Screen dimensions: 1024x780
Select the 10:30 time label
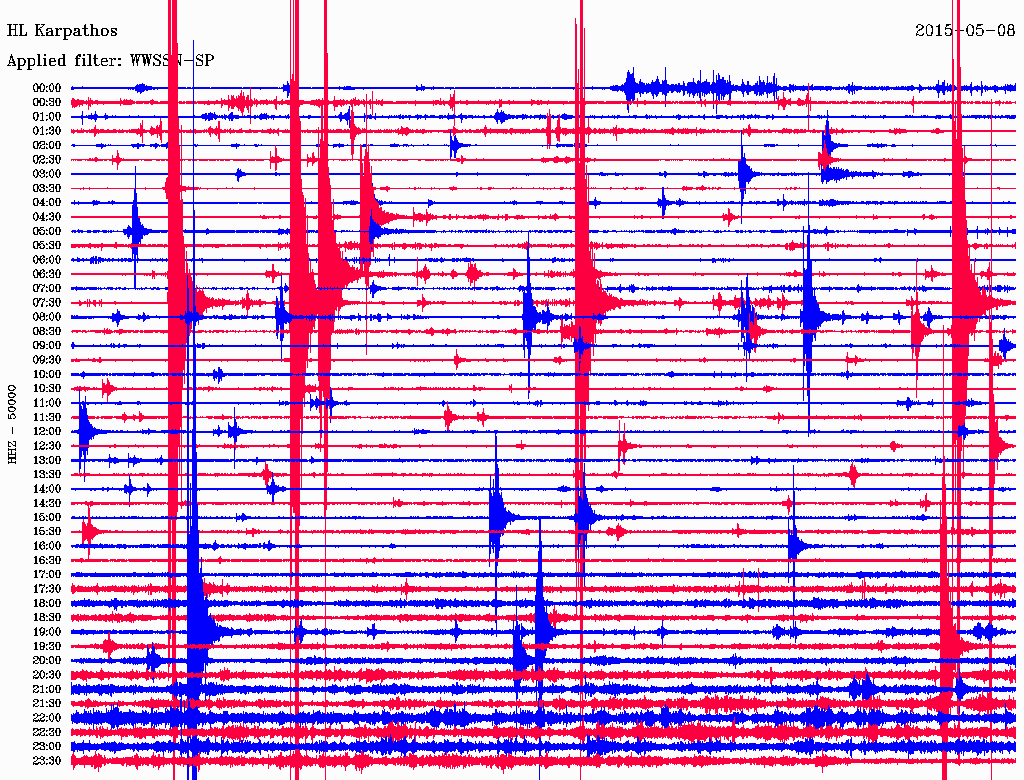(x=47, y=389)
